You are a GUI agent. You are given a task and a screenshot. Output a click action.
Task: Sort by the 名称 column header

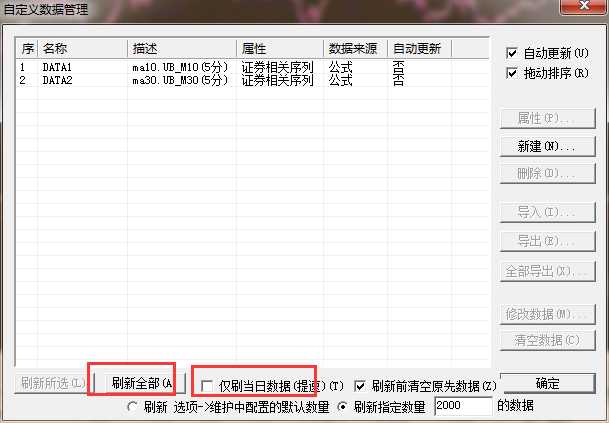[x=83, y=48]
